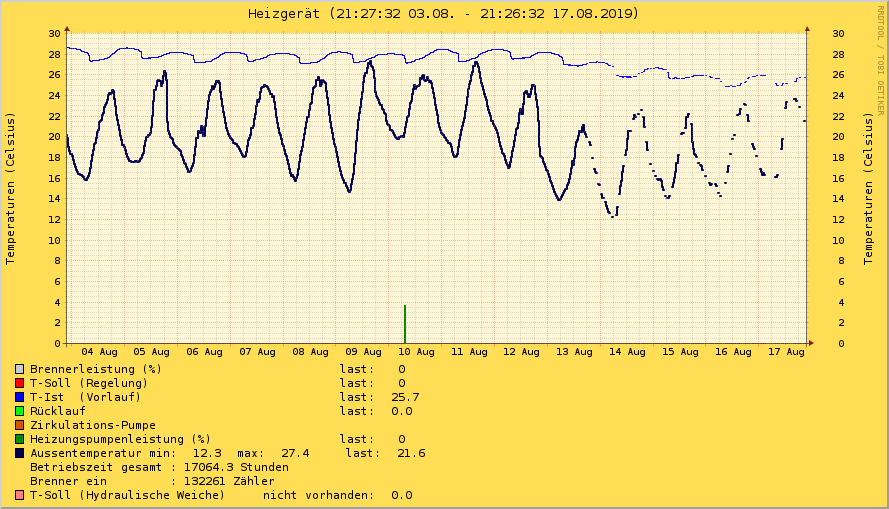Click the '13 Aug' x-axis label

[x=574, y=352]
